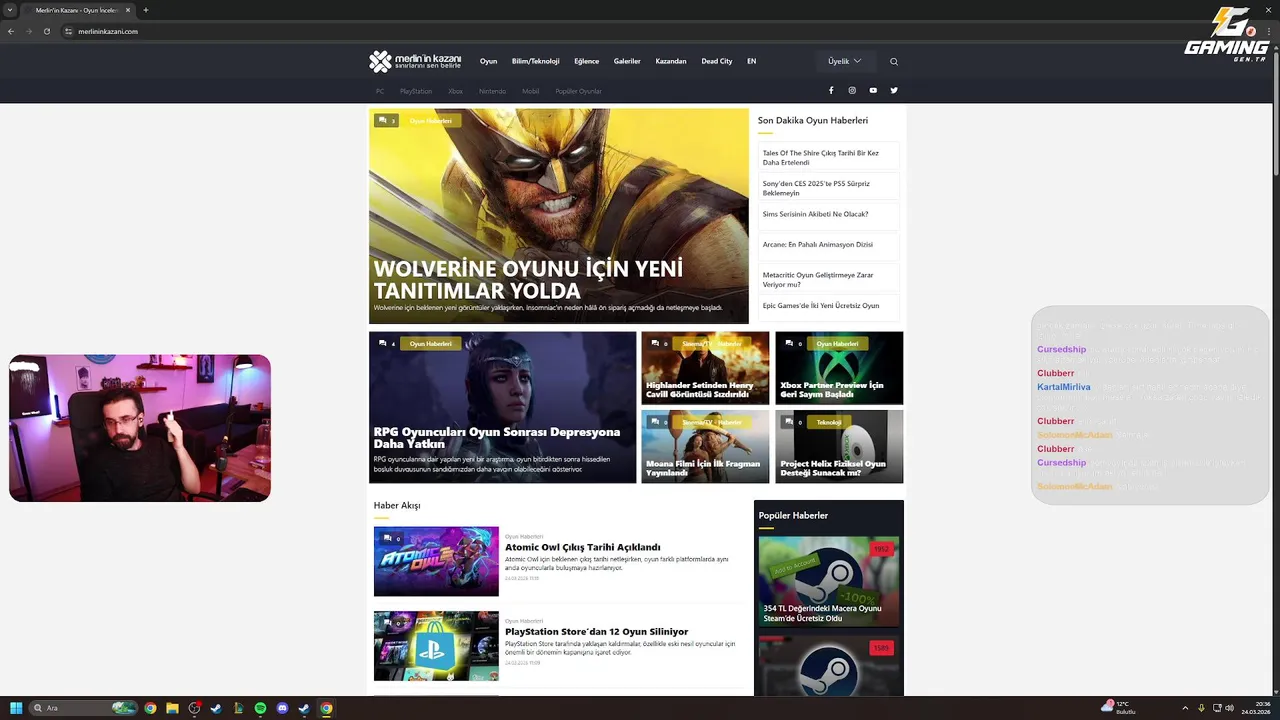Click the Windows taskbar search box
Screen dimensions: 1280x720
(x=83, y=708)
